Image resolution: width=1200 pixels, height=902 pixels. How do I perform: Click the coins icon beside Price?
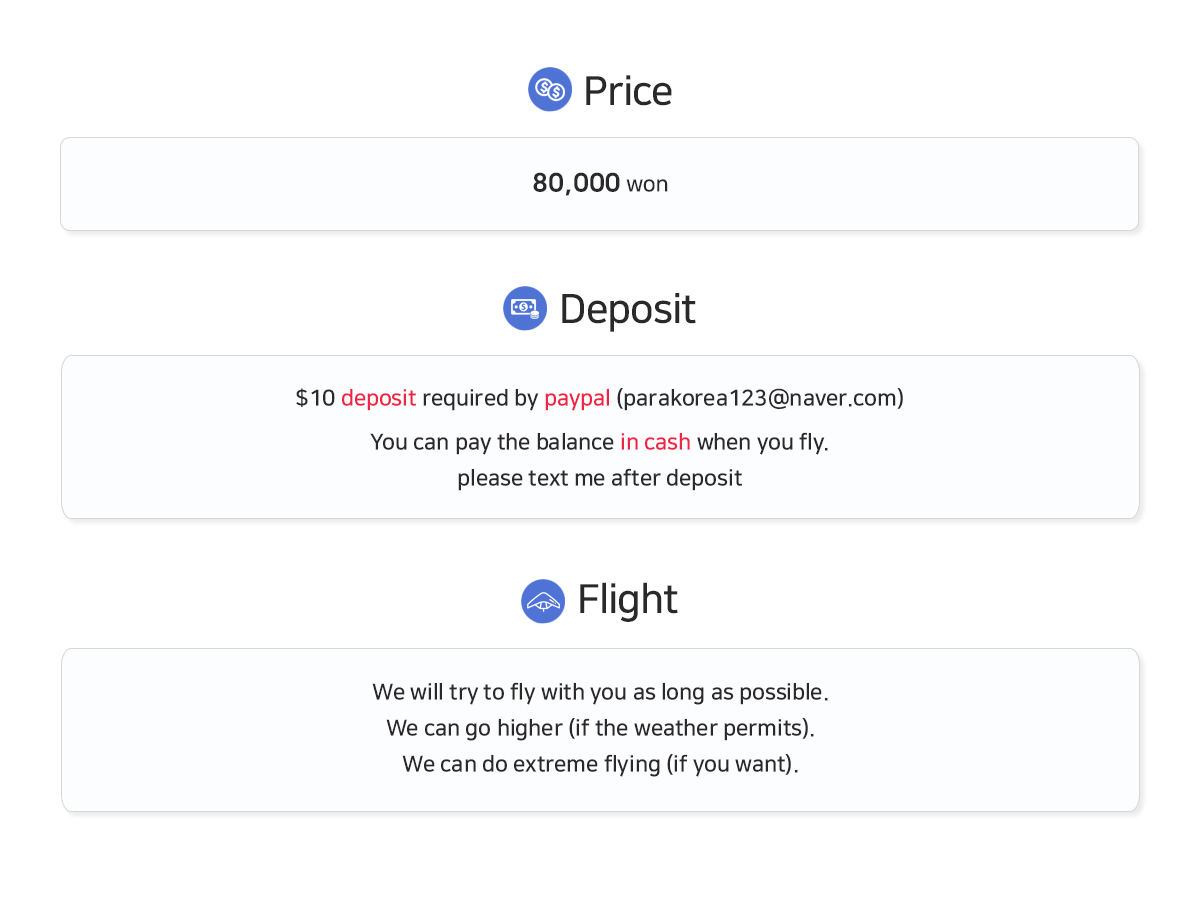click(x=550, y=89)
